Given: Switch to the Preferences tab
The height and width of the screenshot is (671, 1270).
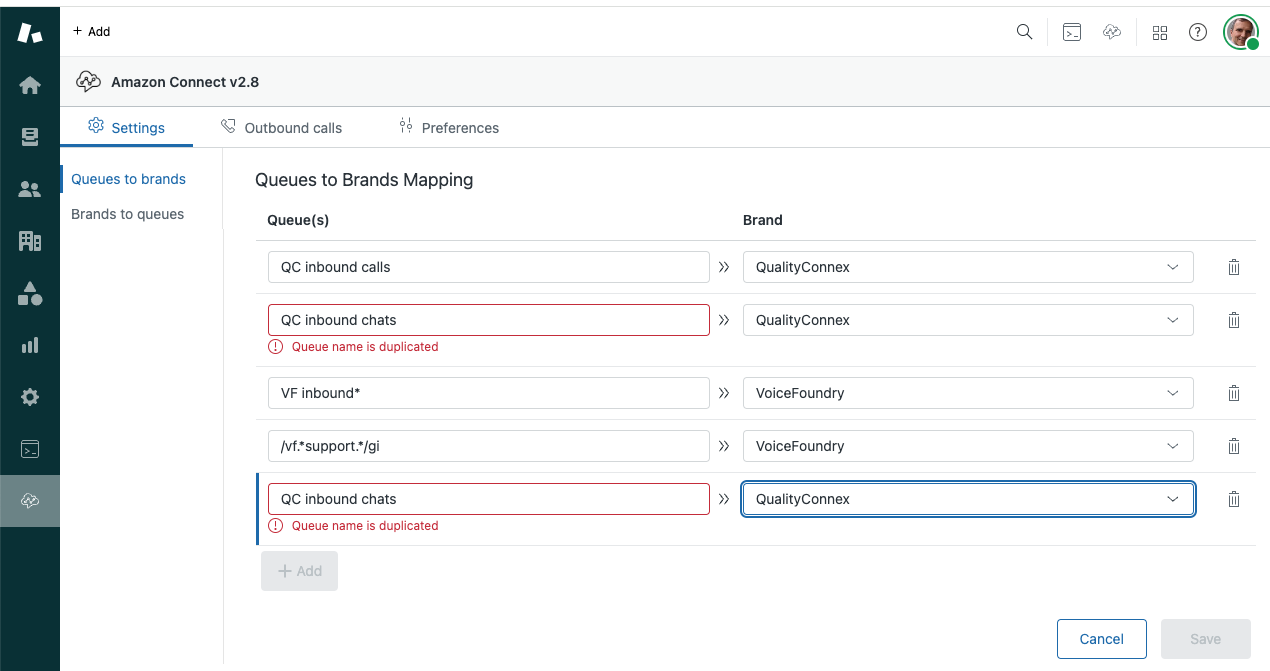Looking at the screenshot, I should point(448,128).
